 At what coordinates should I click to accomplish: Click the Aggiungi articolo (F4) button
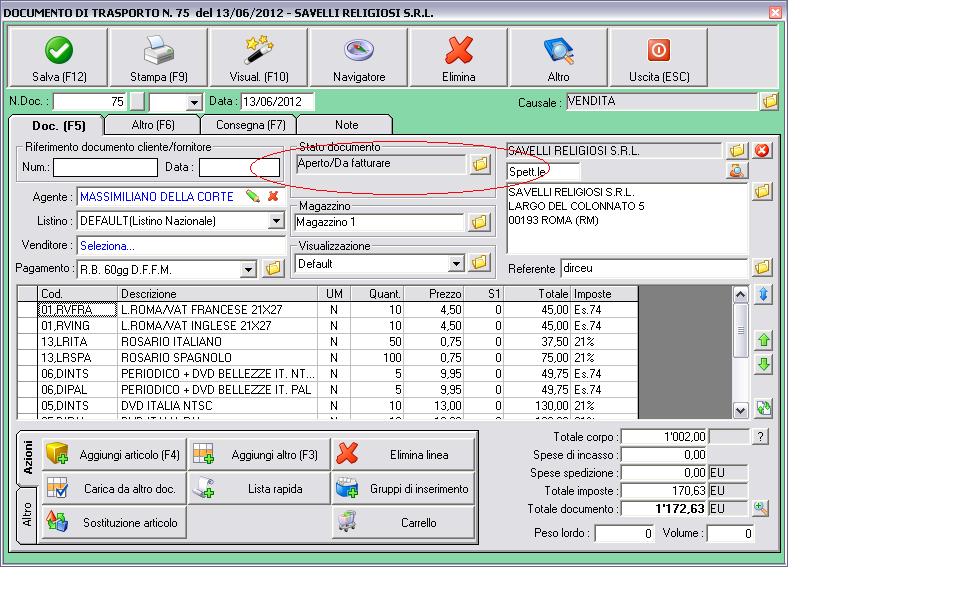(x=114, y=455)
